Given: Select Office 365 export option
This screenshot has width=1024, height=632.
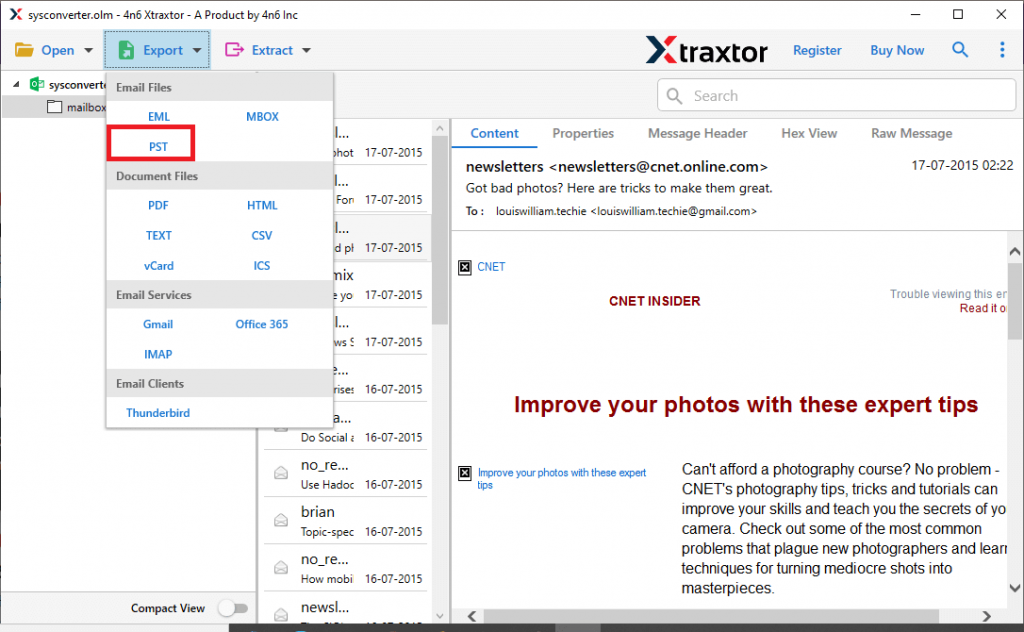Looking at the screenshot, I should (262, 324).
